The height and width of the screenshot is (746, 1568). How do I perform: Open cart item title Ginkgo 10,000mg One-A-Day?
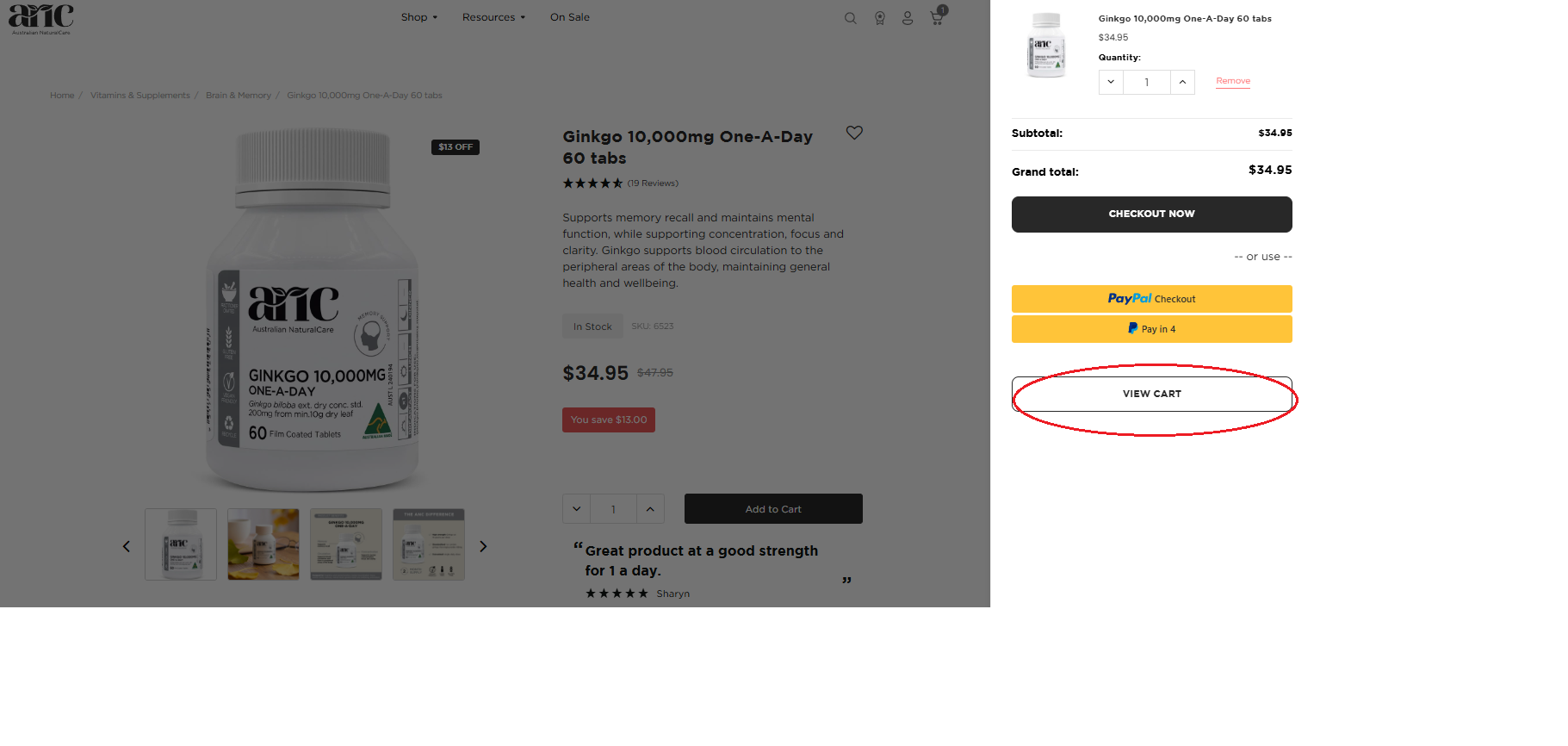click(x=1185, y=19)
